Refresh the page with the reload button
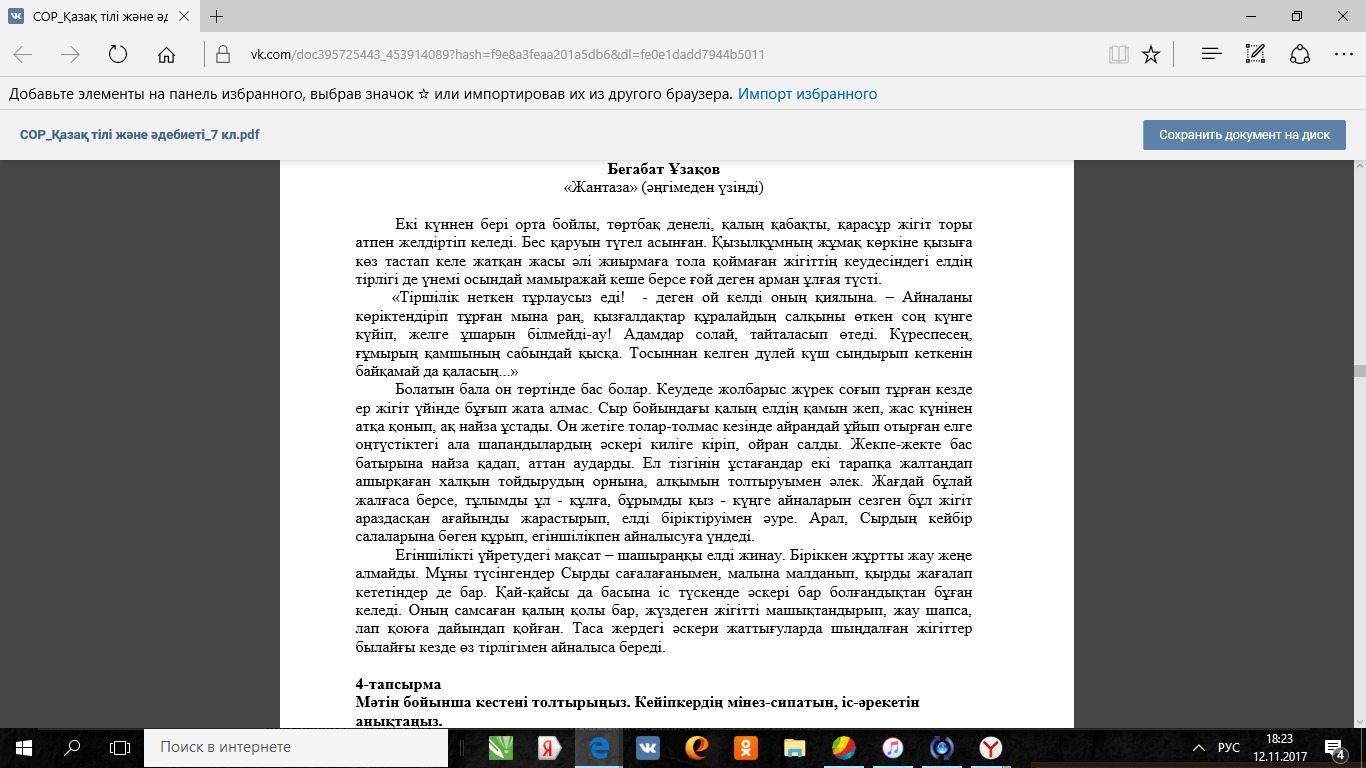The width and height of the screenshot is (1366, 768). pos(118,55)
